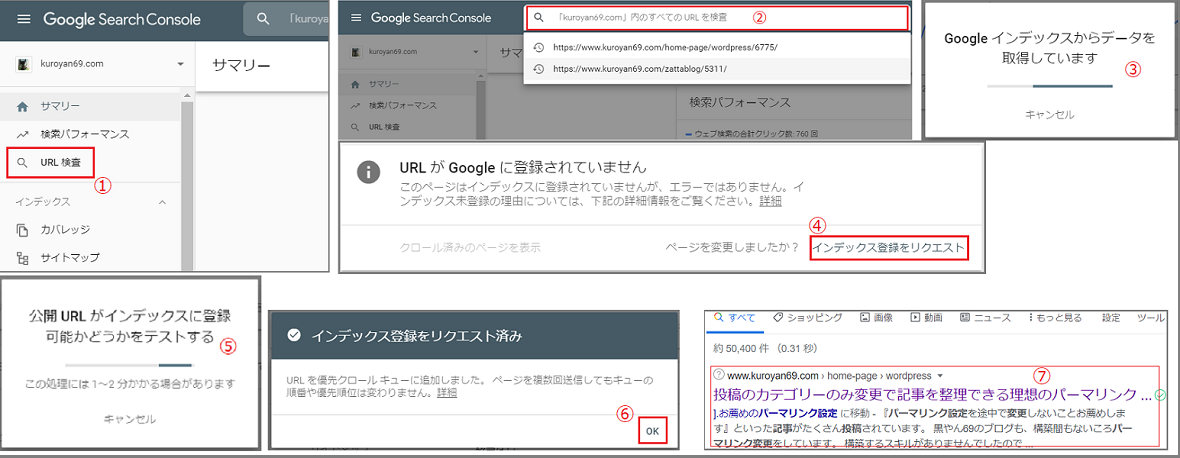Open the hamburger menu beside the larger Search Console logo
This screenshot has height=458, width=1180.
pyautogui.click(x=24, y=20)
